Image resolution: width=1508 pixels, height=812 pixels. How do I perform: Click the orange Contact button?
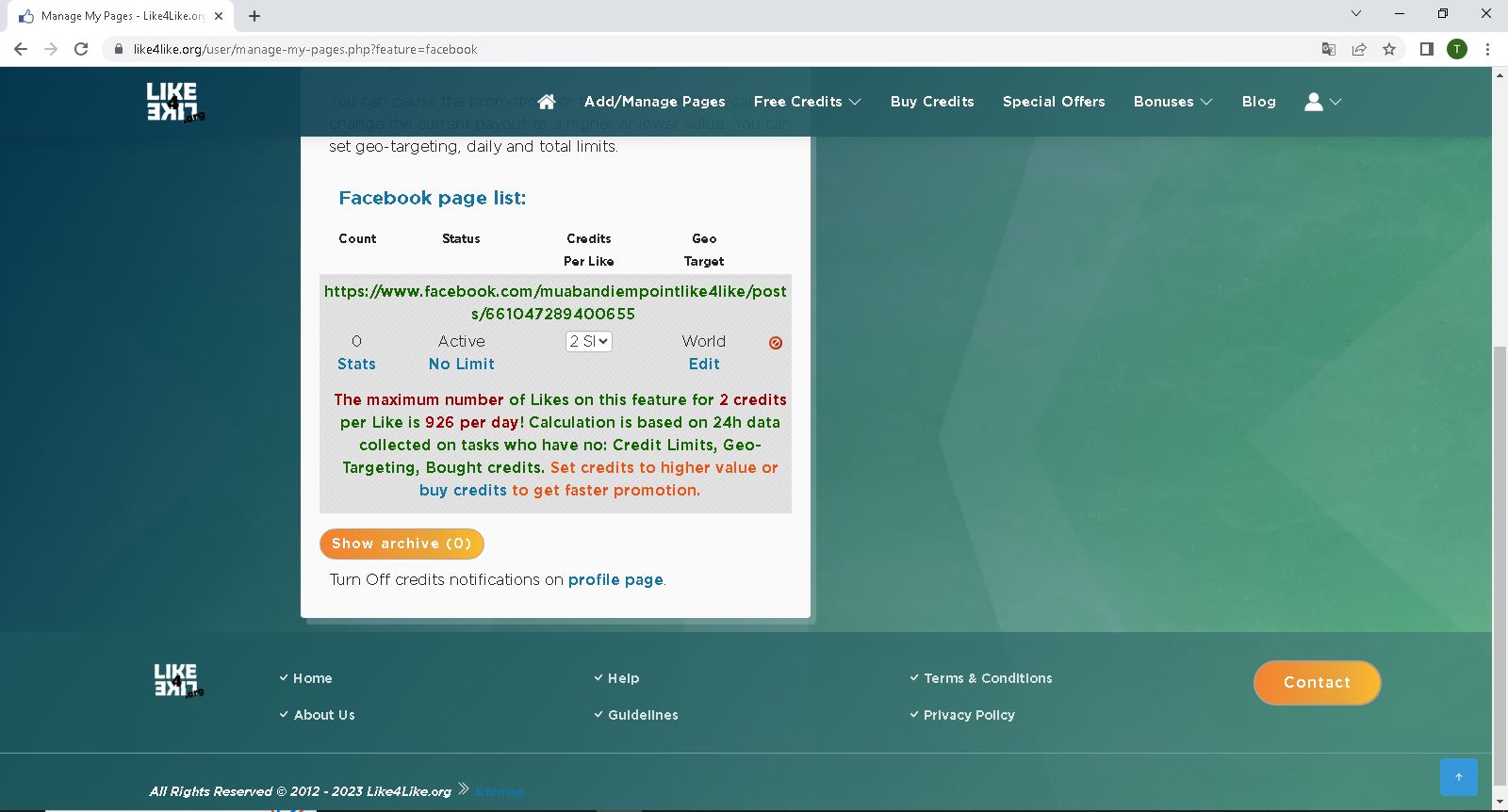coord(1317,682)
